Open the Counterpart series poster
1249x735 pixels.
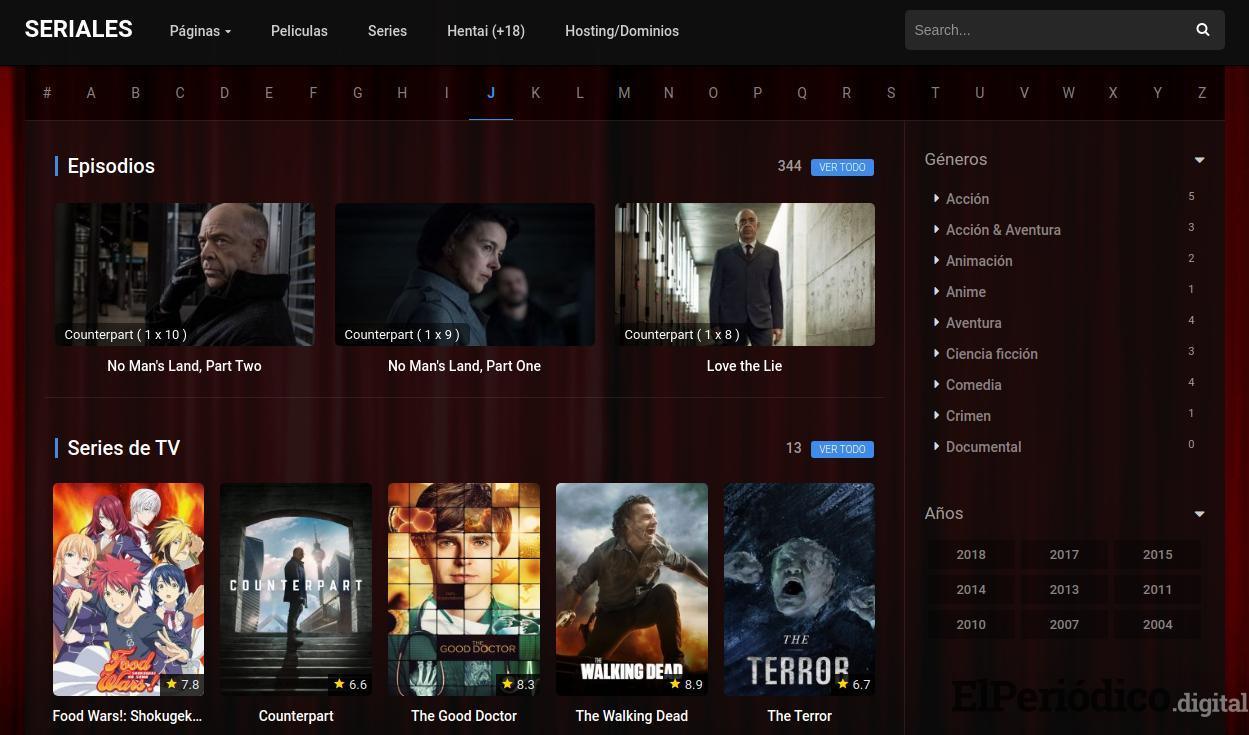click(296, 589)
